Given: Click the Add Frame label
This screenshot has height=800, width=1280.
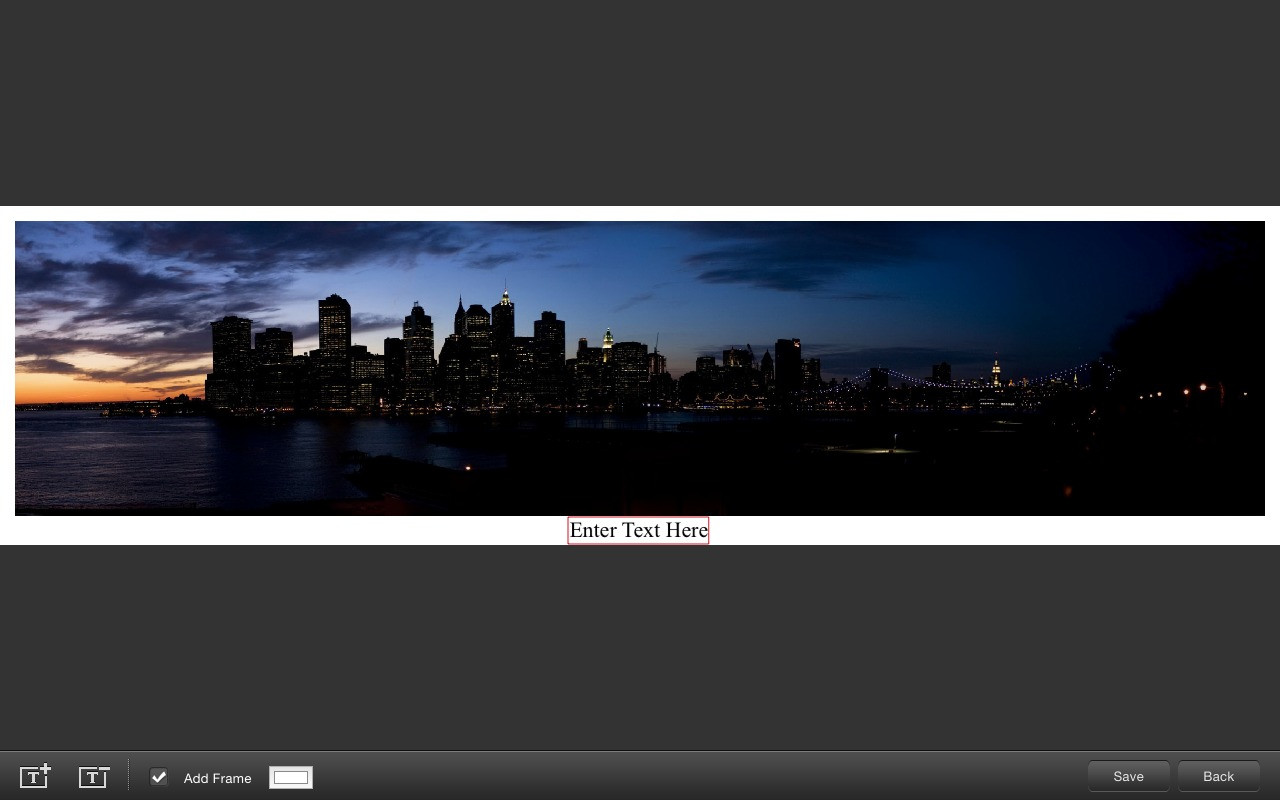Looking at the screenshot, I should tap(217, 778).
